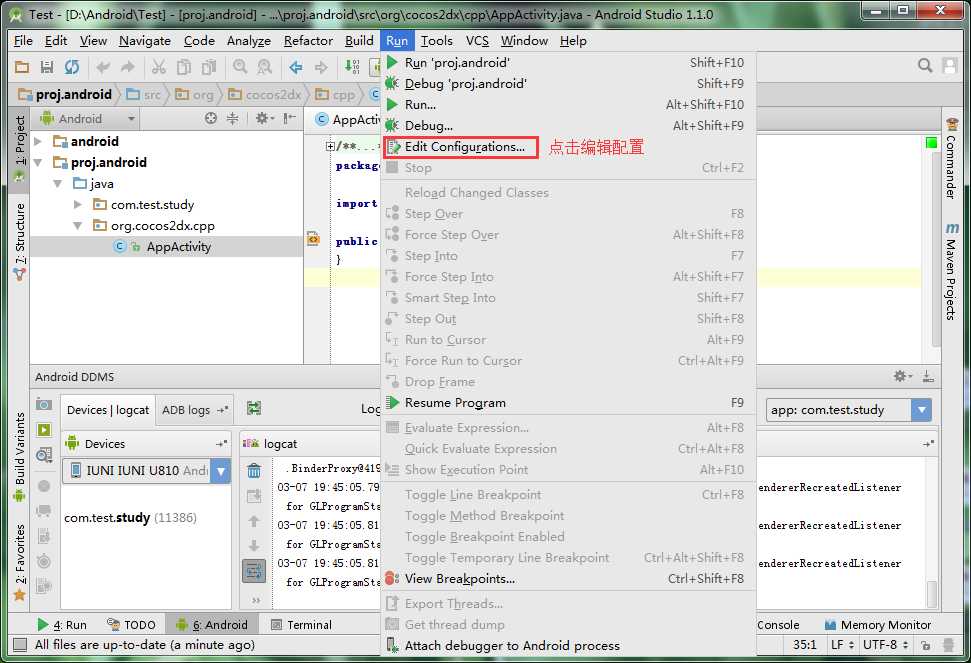
Task: Select AppActivity in the project tree
Action: (x=178, y=247)
